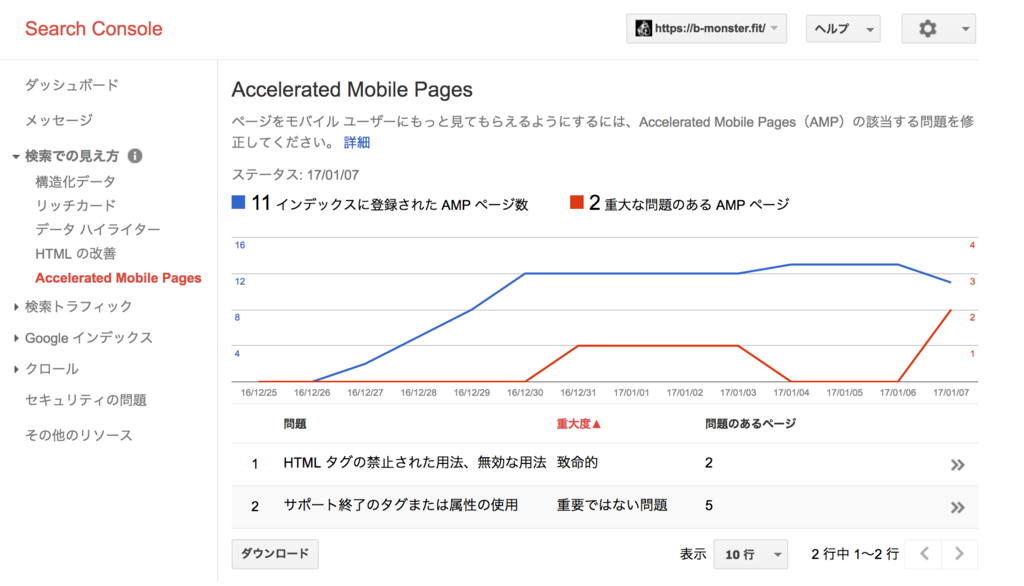Viewport: 1024px width, 586px height.
Task: Click the Search Console logo
Action: (x=93, y=29)
